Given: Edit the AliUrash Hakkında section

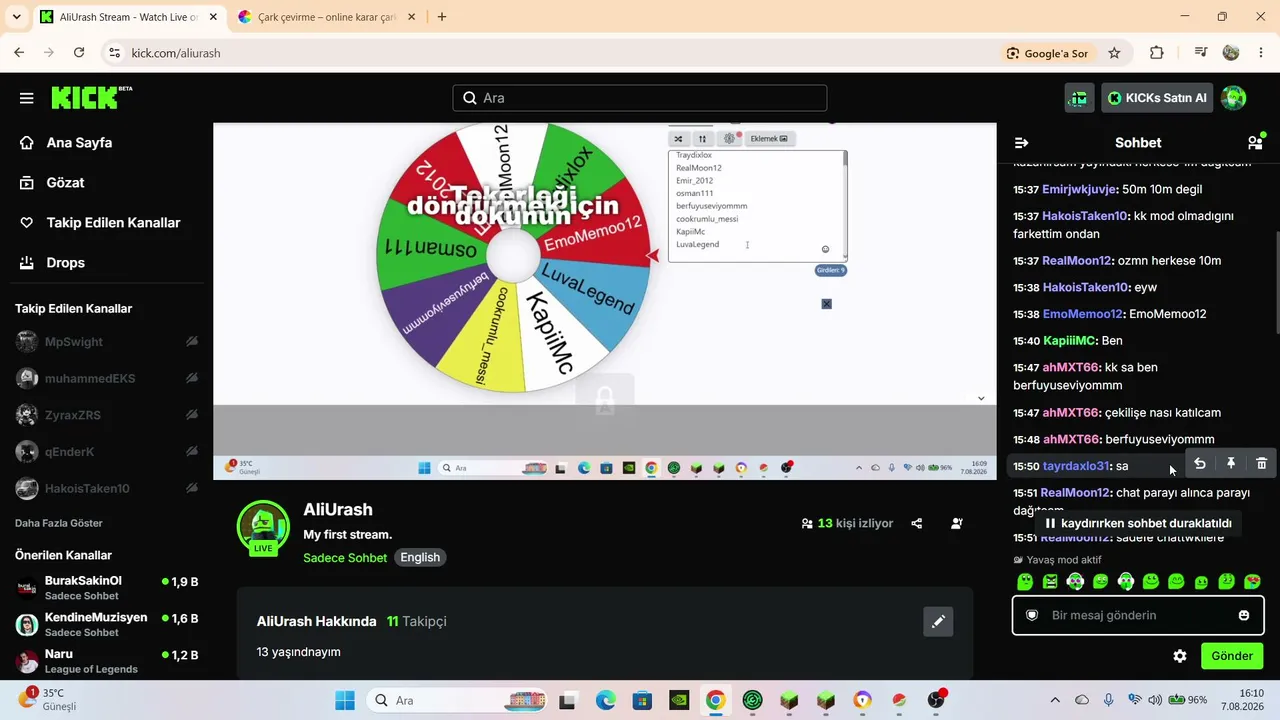Looking at the screenshot, I should tap(938, 621).
